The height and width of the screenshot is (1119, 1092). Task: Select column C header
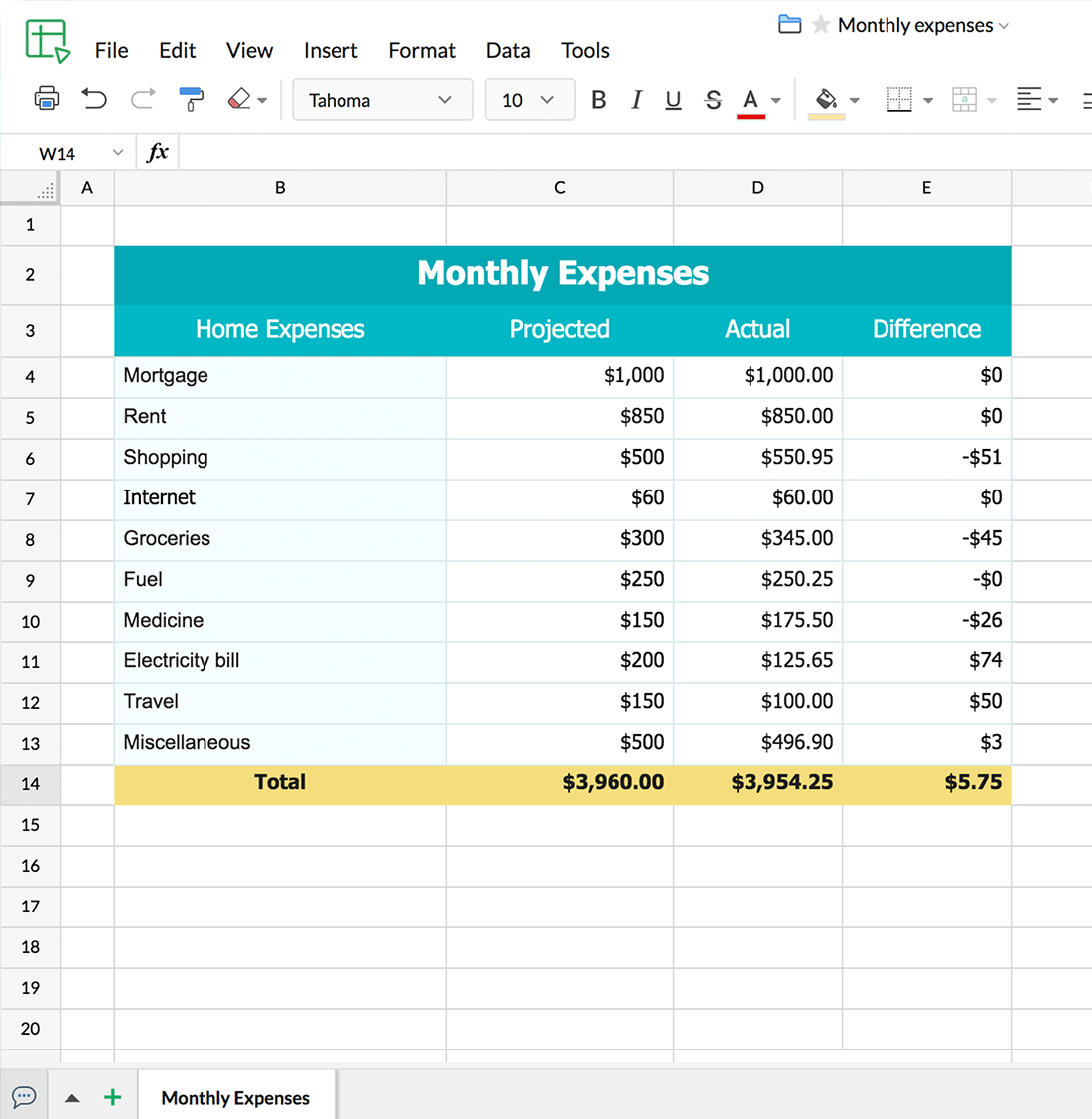[560, 187]
